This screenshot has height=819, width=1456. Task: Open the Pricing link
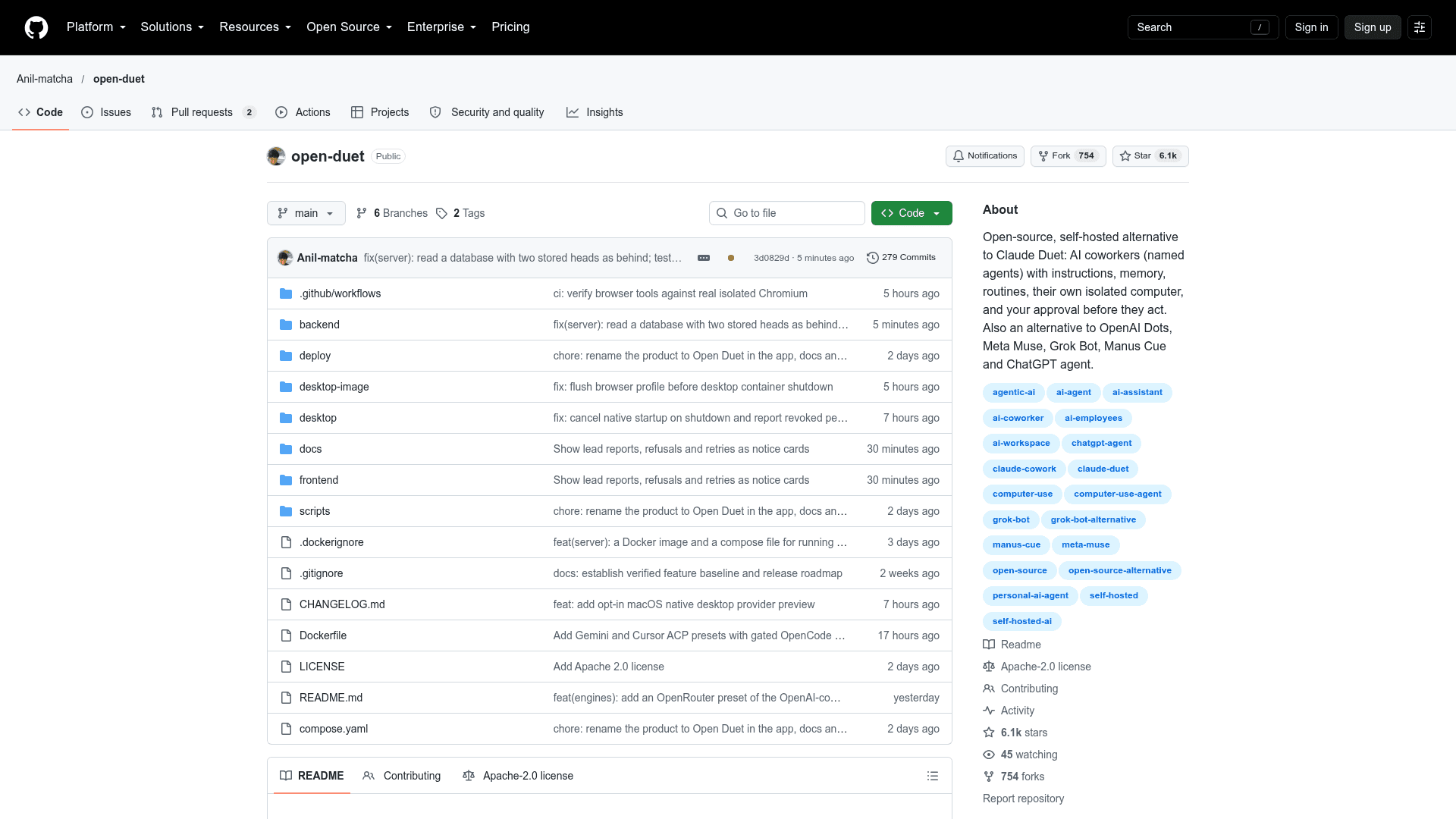tap(510, 27)
